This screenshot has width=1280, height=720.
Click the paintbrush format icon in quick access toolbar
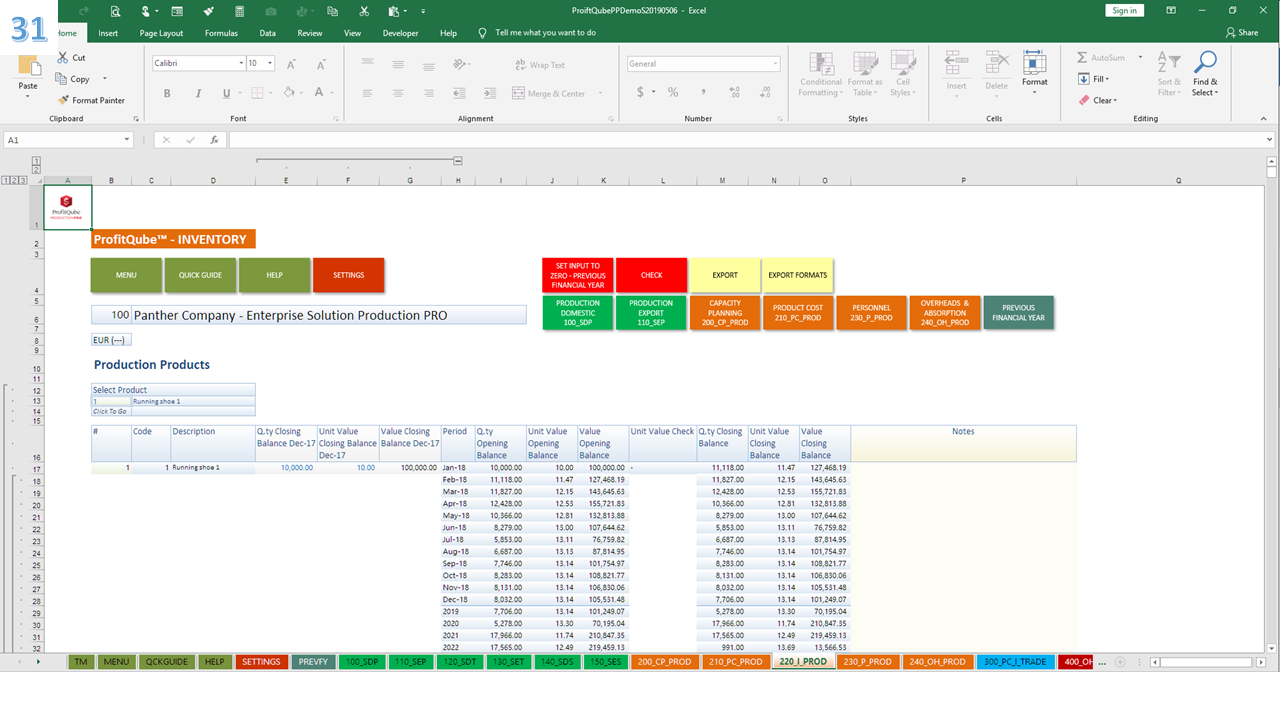click(x=209, y=11)
